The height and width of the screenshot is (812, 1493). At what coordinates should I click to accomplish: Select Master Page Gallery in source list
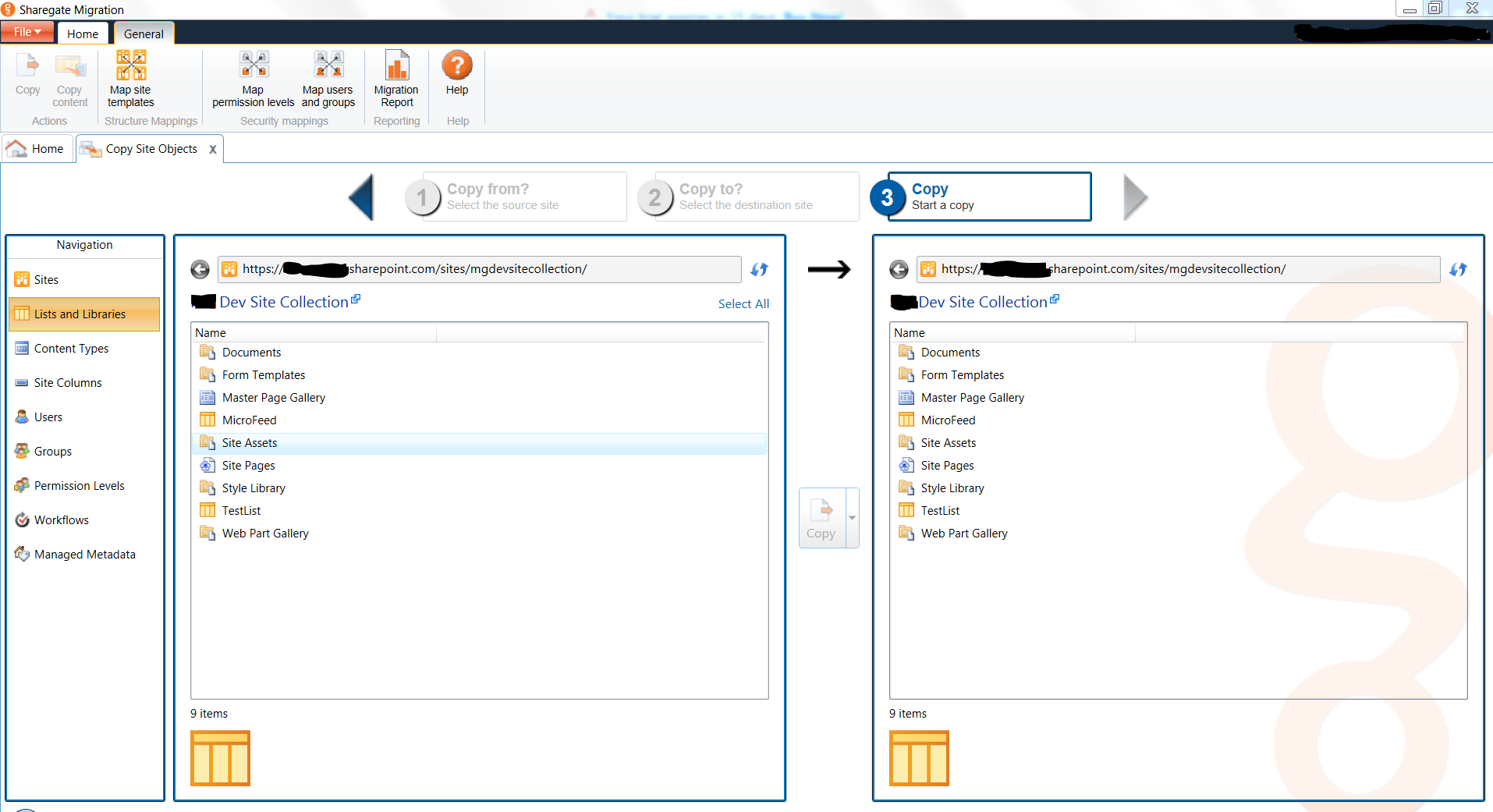[479, 398]
